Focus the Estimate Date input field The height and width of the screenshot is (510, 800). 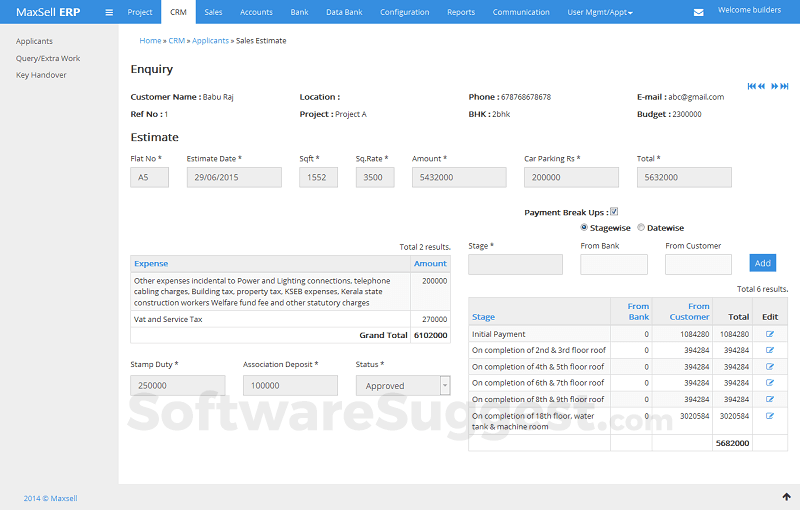234,177
